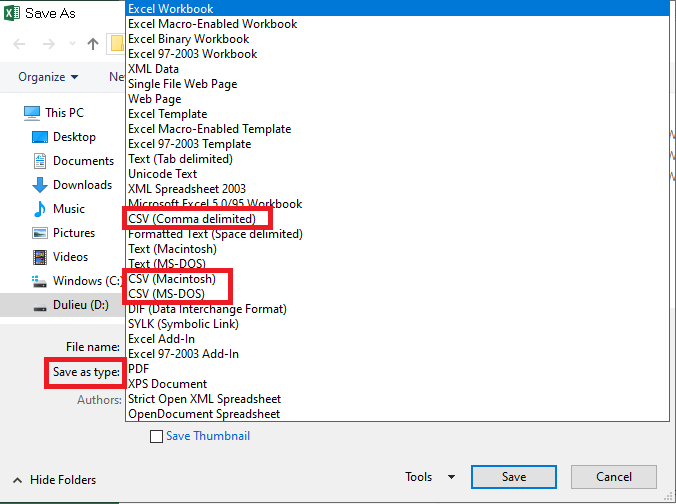Choose Excel Workbook file type
This screenshot has height=504, width=676.
[397, 9]
